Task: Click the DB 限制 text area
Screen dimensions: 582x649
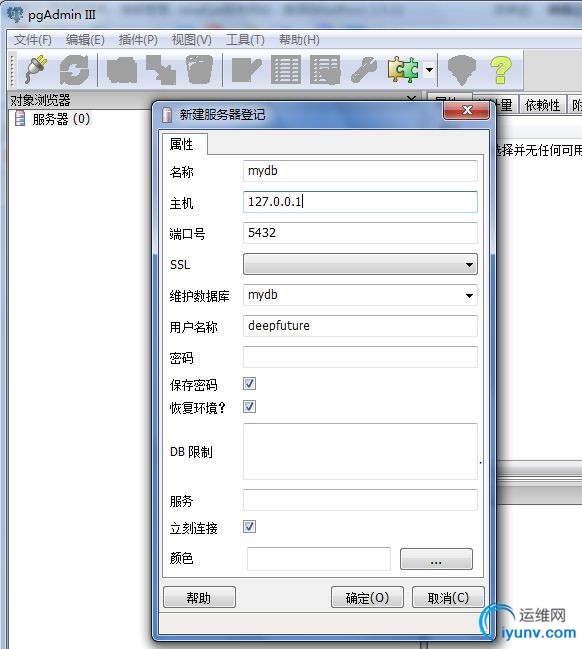Action: click(x=360, y=451)
